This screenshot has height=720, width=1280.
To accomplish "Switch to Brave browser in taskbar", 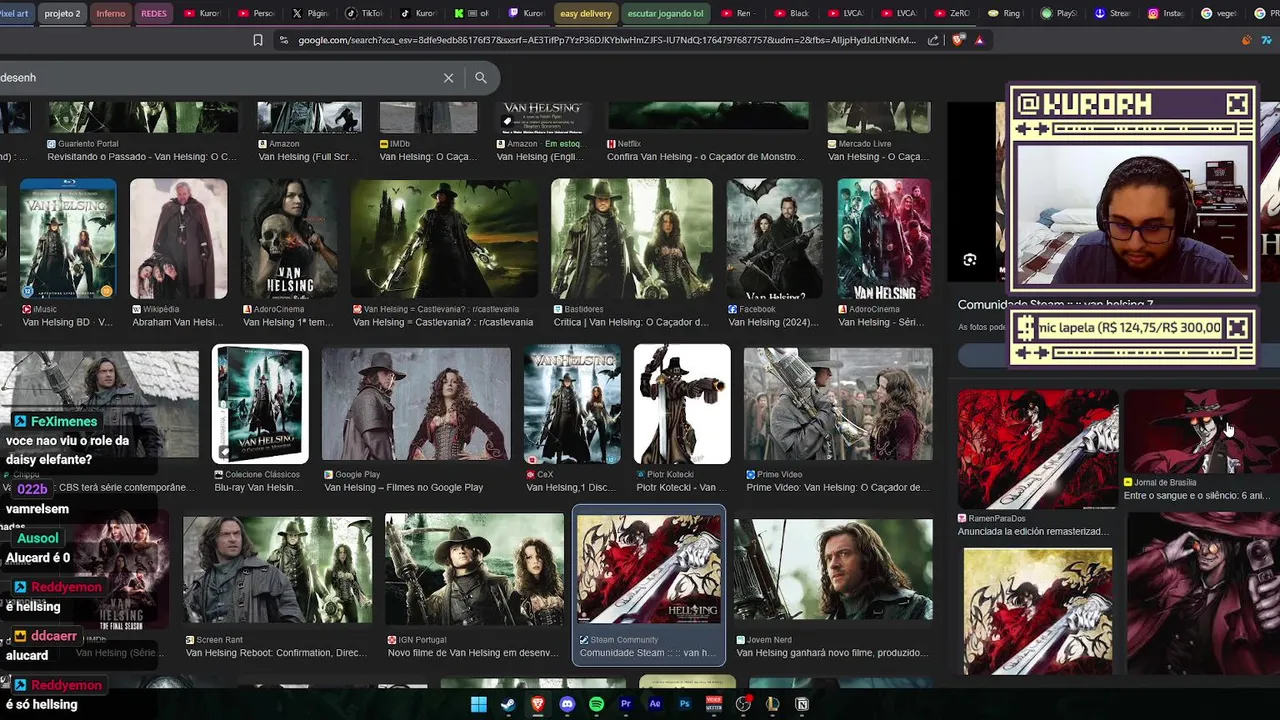I will click(538, 704).
